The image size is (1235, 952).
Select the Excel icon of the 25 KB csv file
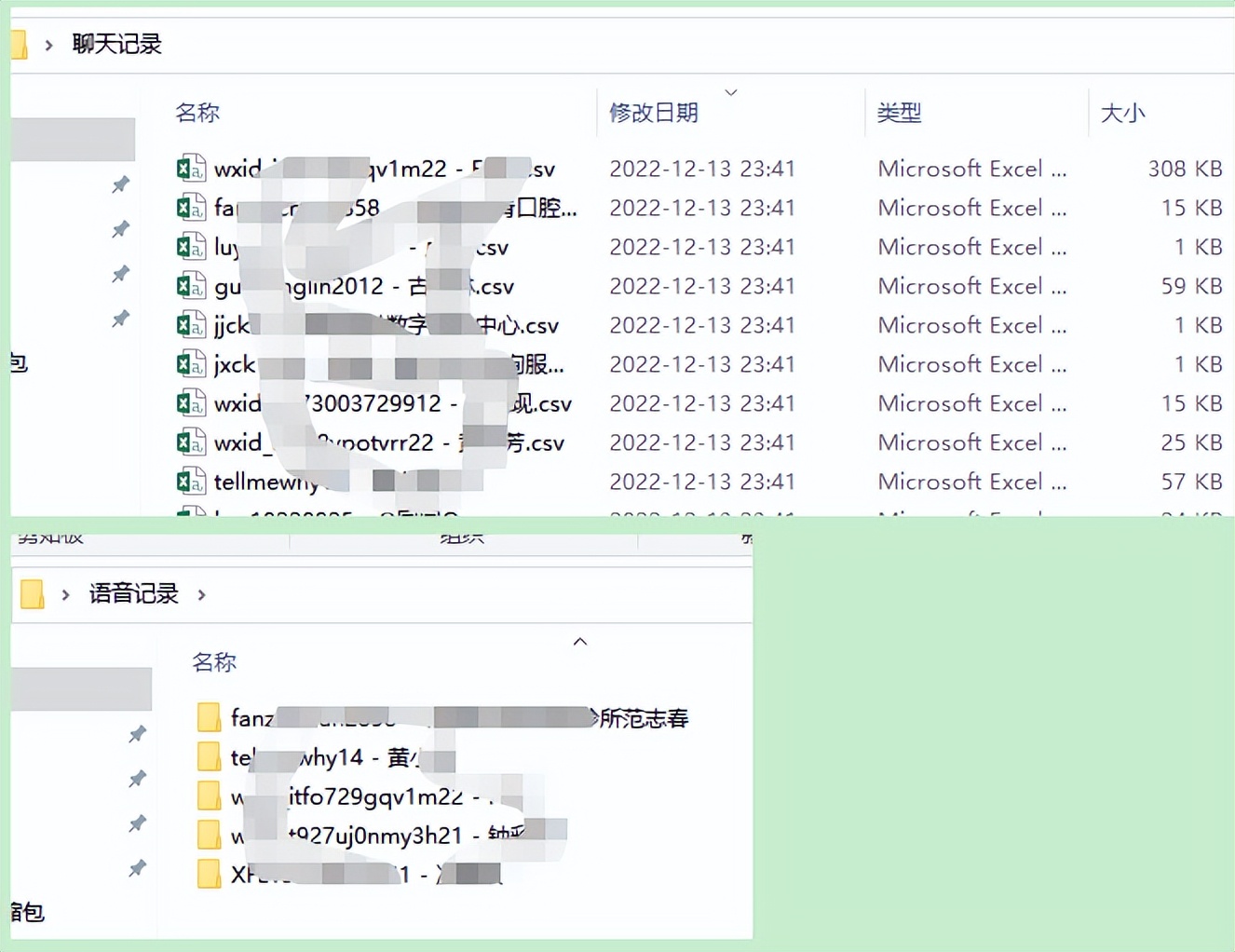191,442
